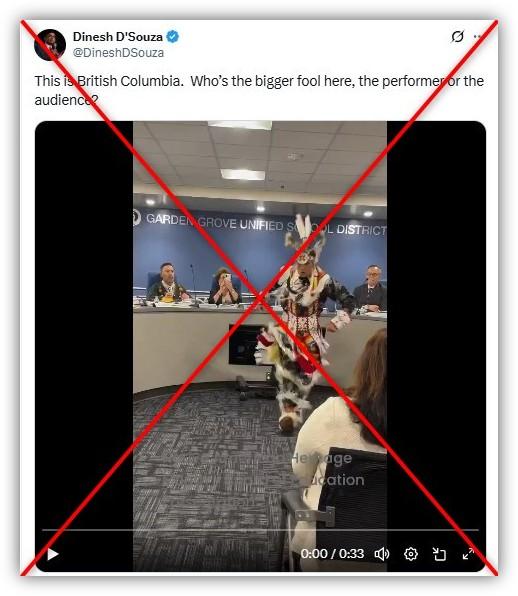Viewport: 518px width, 596px height.
Task: Open the Dinesh D'Souza display name link
Action: [x=117, y=36]
